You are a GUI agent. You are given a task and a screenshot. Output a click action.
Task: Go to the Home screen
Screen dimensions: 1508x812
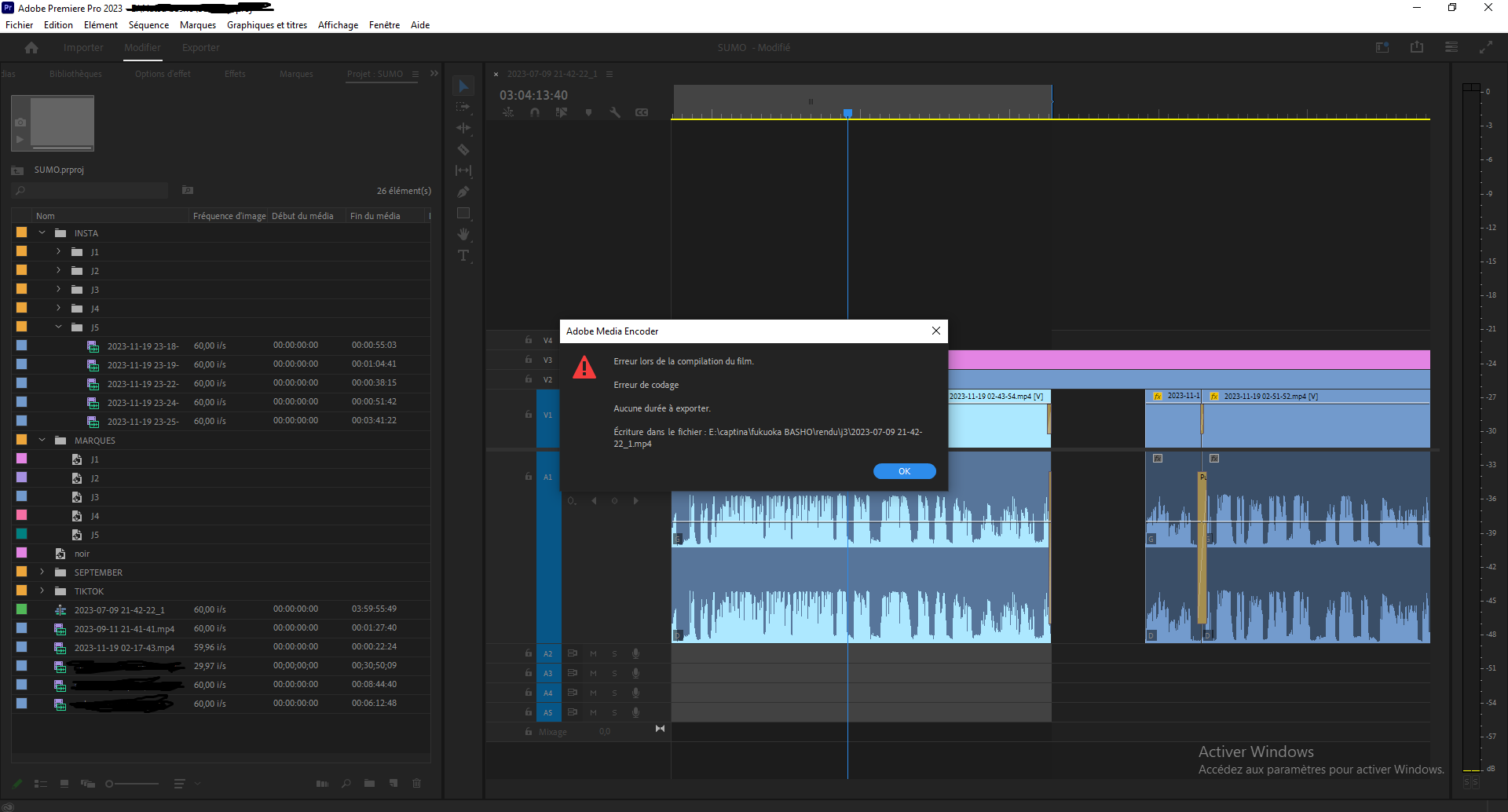pos(31,48)
